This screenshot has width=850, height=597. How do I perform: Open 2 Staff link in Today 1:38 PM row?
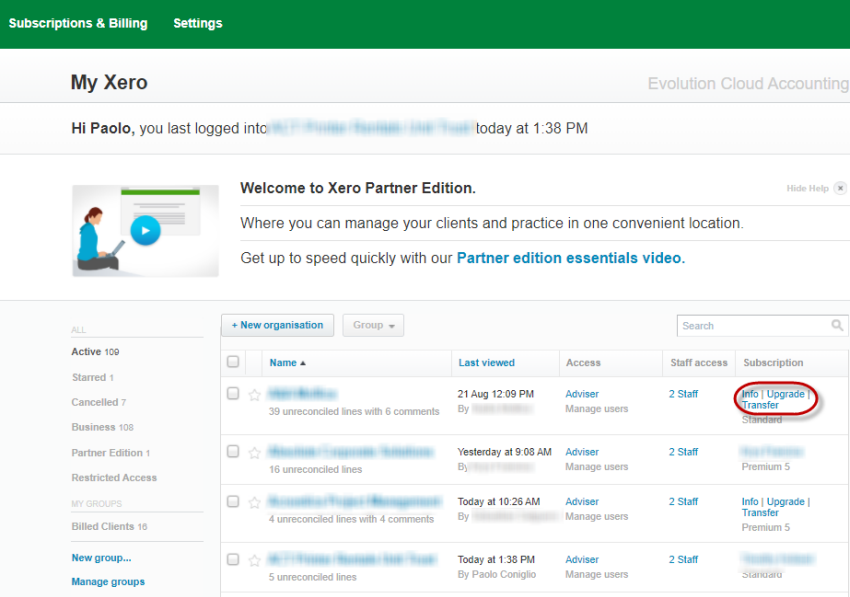point(684,560)
